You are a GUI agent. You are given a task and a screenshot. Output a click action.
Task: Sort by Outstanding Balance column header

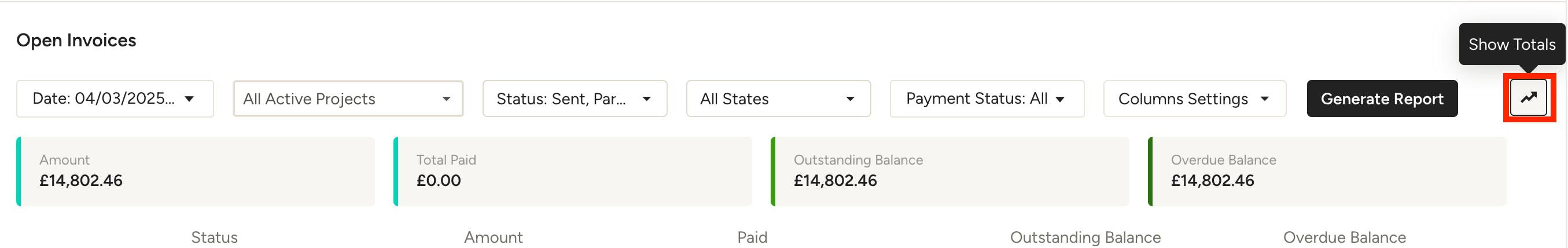point(1085,237)
